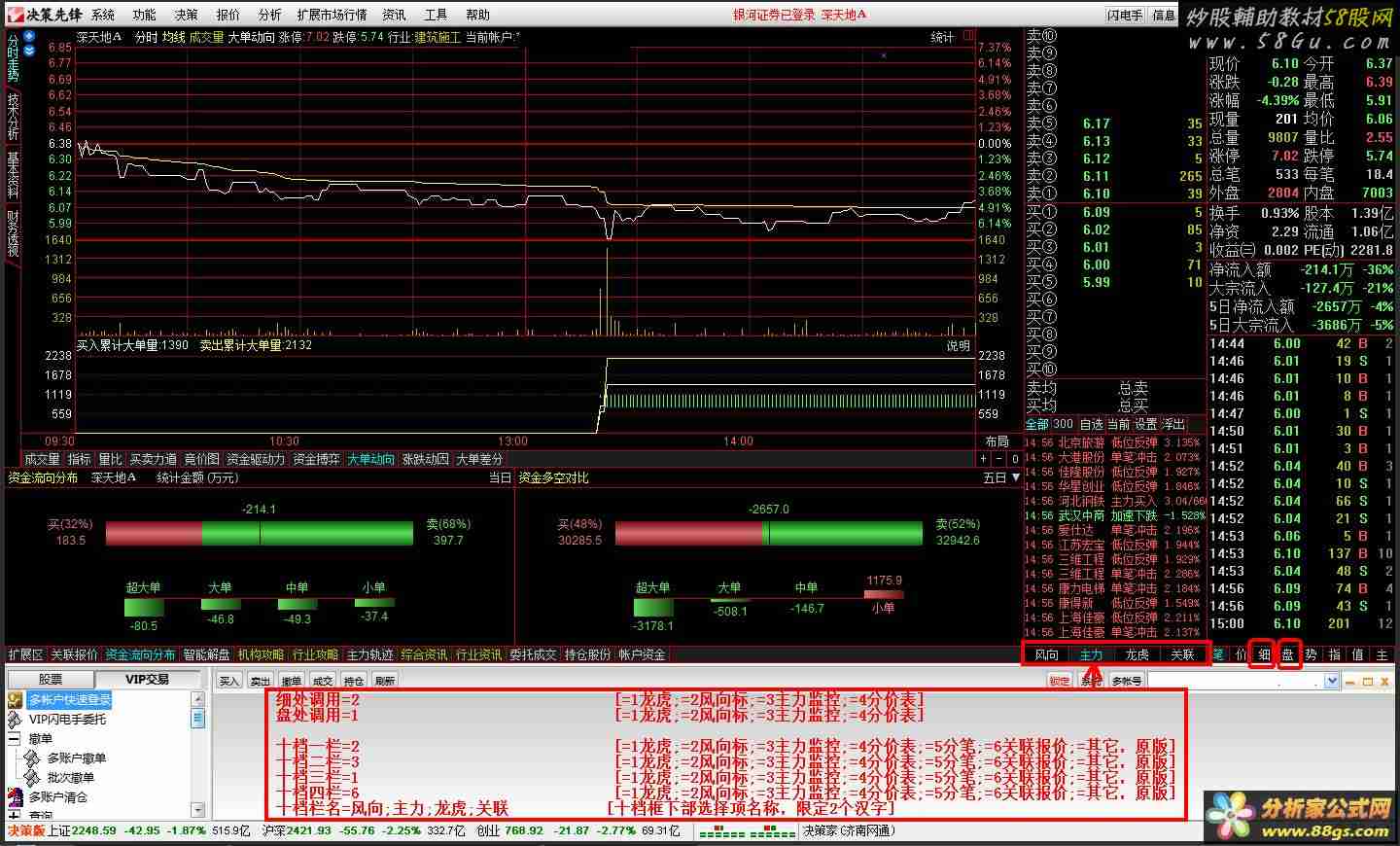Click the 决策先锋 application logo icon
The width and height of the screenshot is (1400, 846).
(x=15, y=15)
